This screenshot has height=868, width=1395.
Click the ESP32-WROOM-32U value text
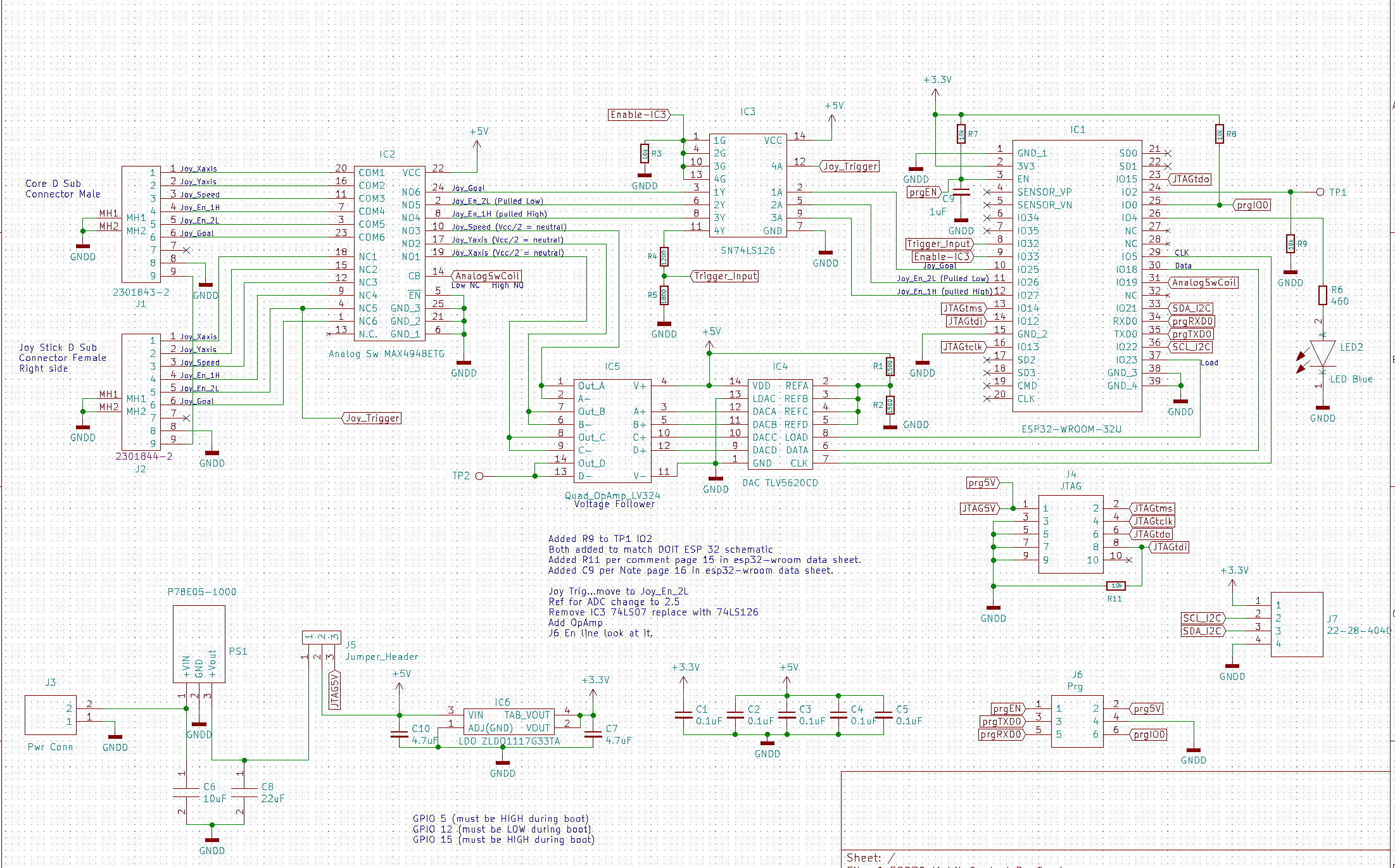point(1071,429)
